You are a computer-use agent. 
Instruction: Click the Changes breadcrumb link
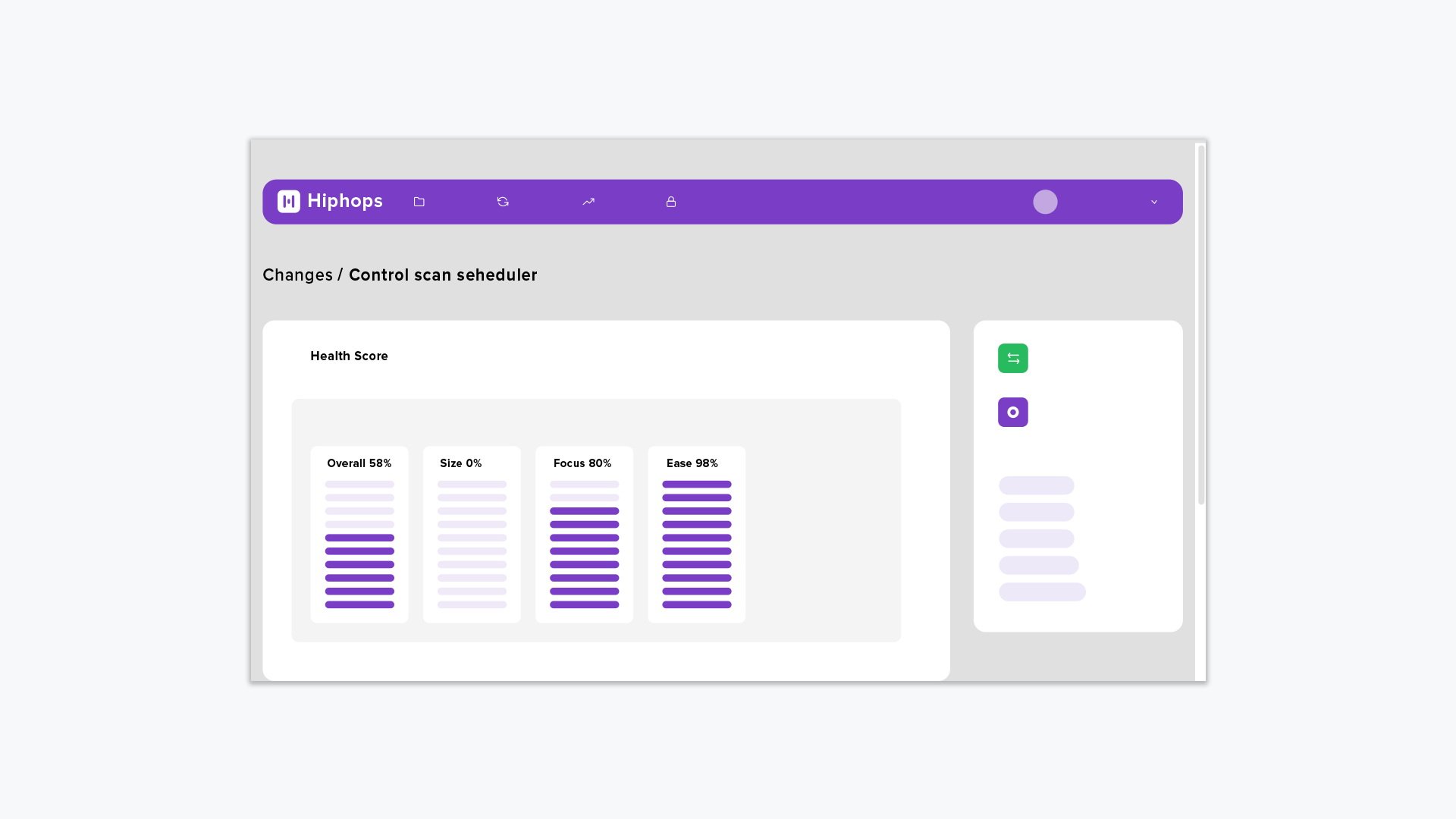click(x=297, y=275)
